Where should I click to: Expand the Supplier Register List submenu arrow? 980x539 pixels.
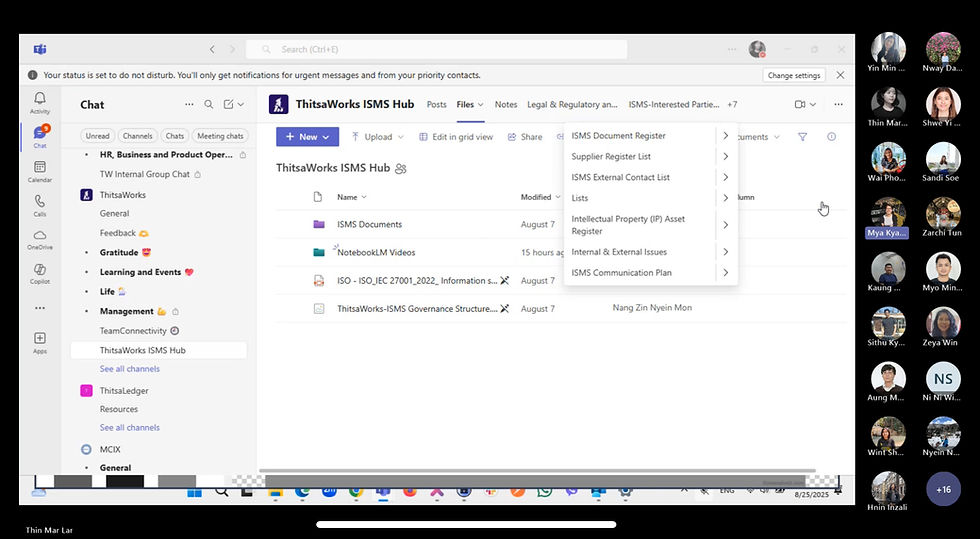coord(726,156)
